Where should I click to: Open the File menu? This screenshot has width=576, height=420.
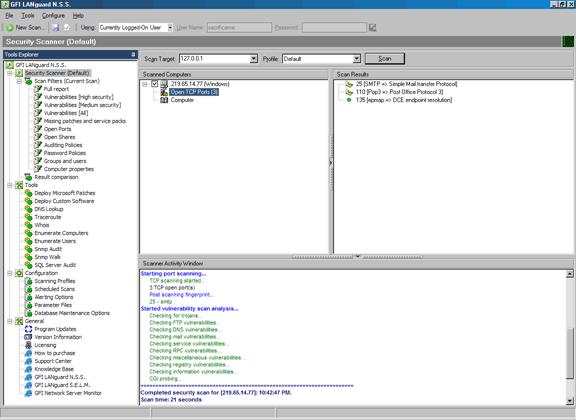click(x=9, y=15)
